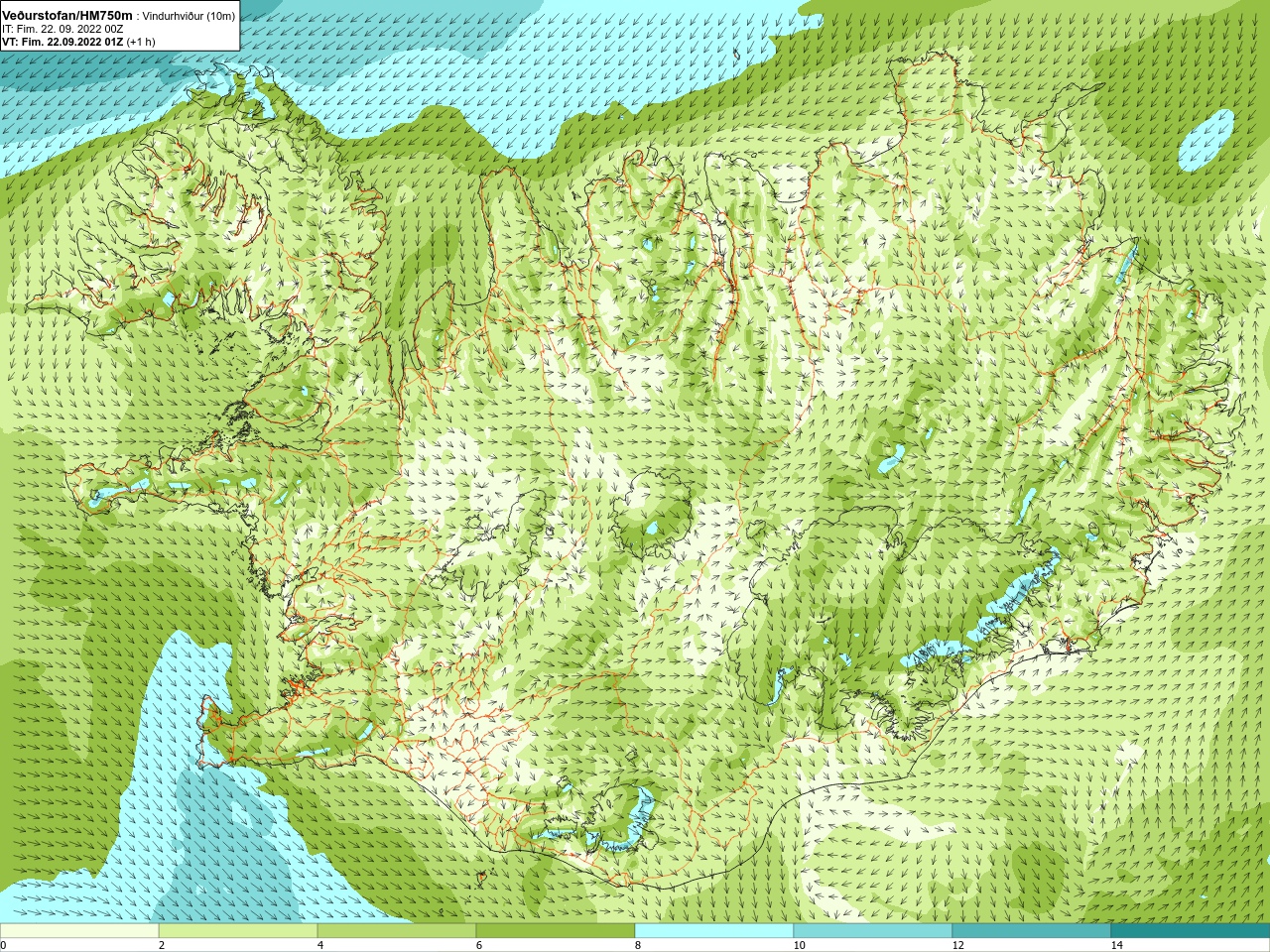Select the 'Vindurhviður (10m)' parameter label
1270x952 pixels.
[190, 16]
